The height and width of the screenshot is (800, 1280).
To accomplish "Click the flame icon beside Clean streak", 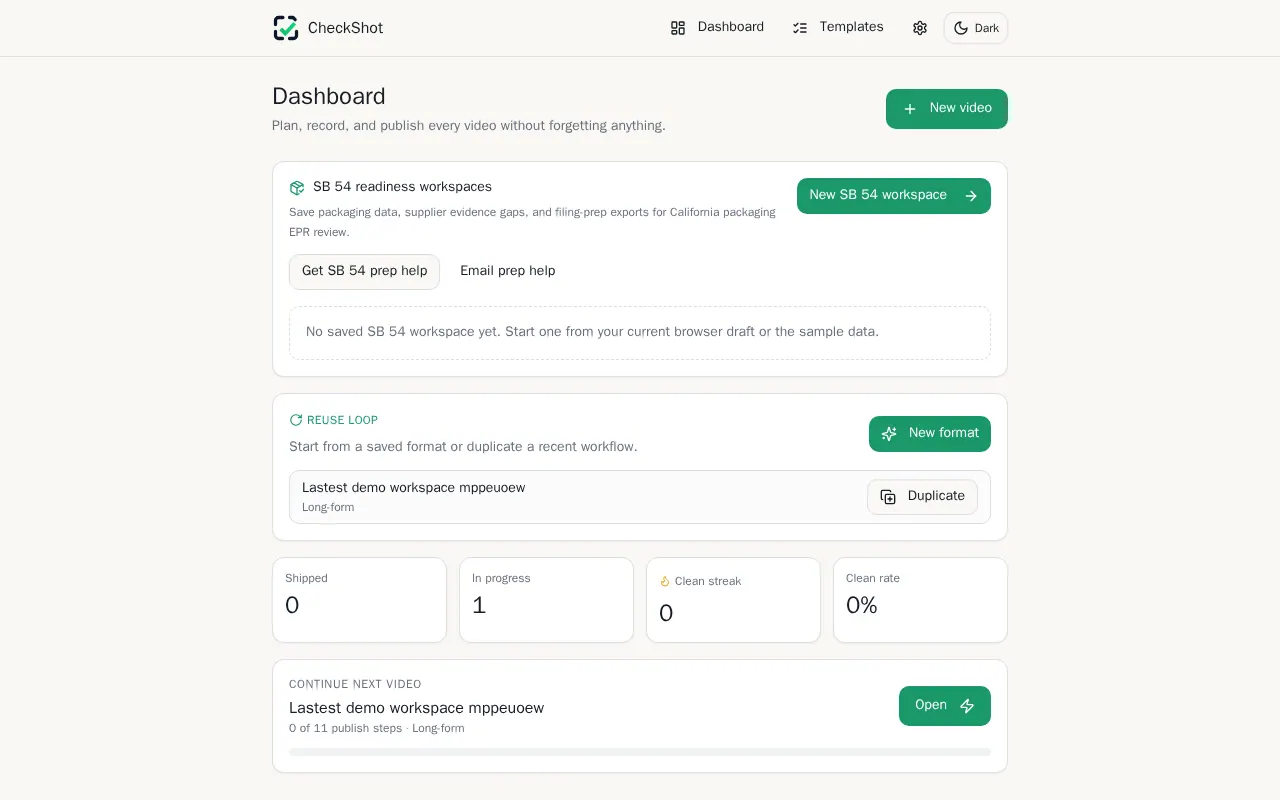I will click(x=665, y=582).
